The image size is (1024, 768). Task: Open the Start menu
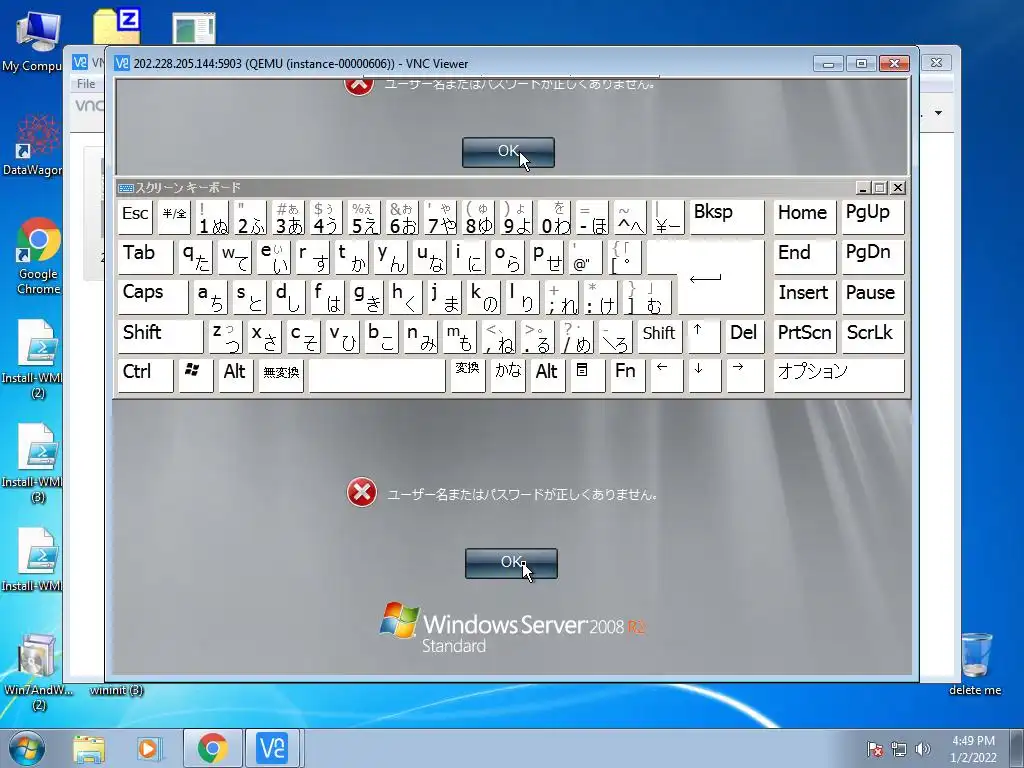pyautogui.click(x=27, y=748)
